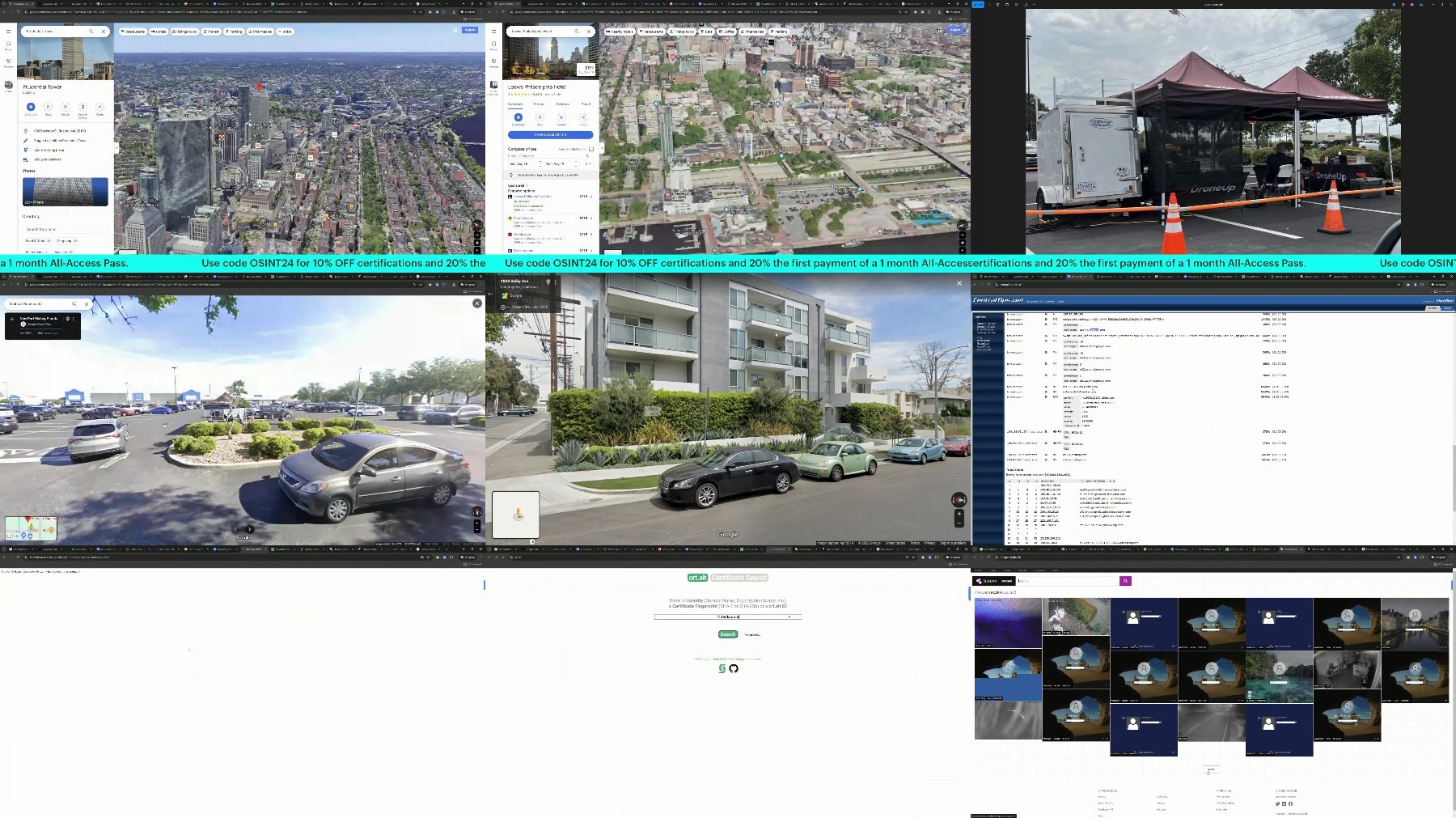Open the GitHub icon on crt.sh
1456x818 pixels.
(734, 668)
